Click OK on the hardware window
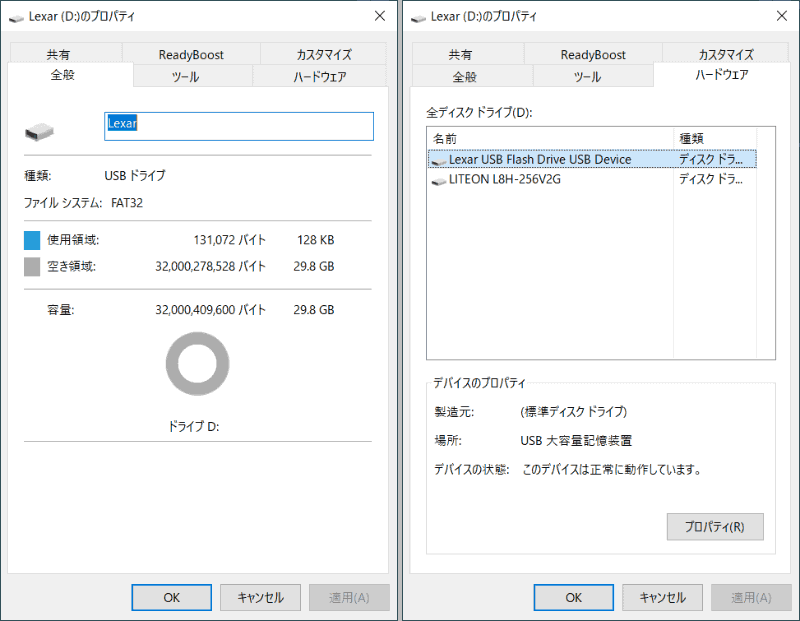This screenshot has width=800, height=621. [573, 597]
